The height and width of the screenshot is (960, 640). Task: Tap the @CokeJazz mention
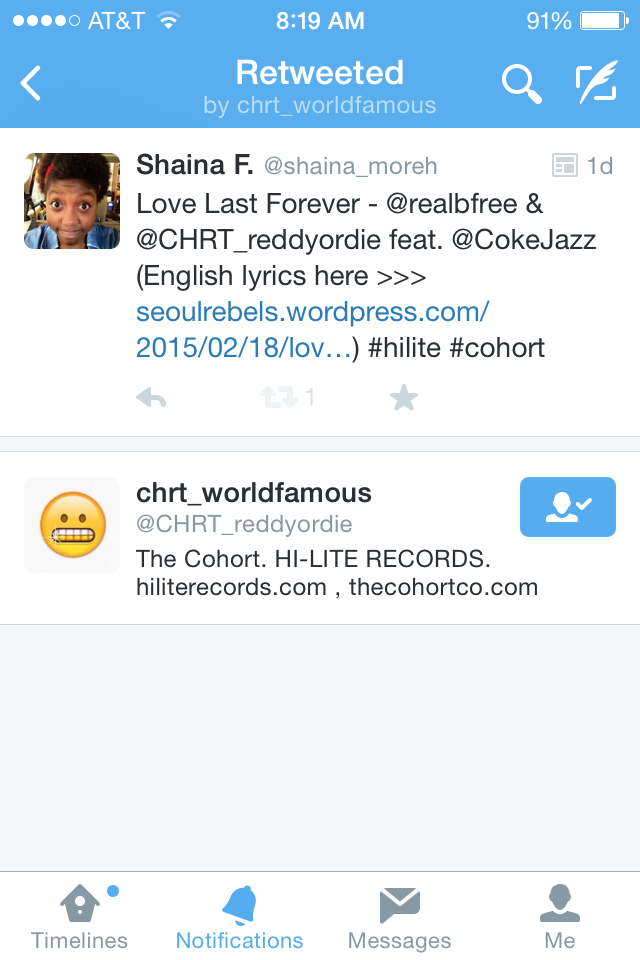[x=524, y=240]
